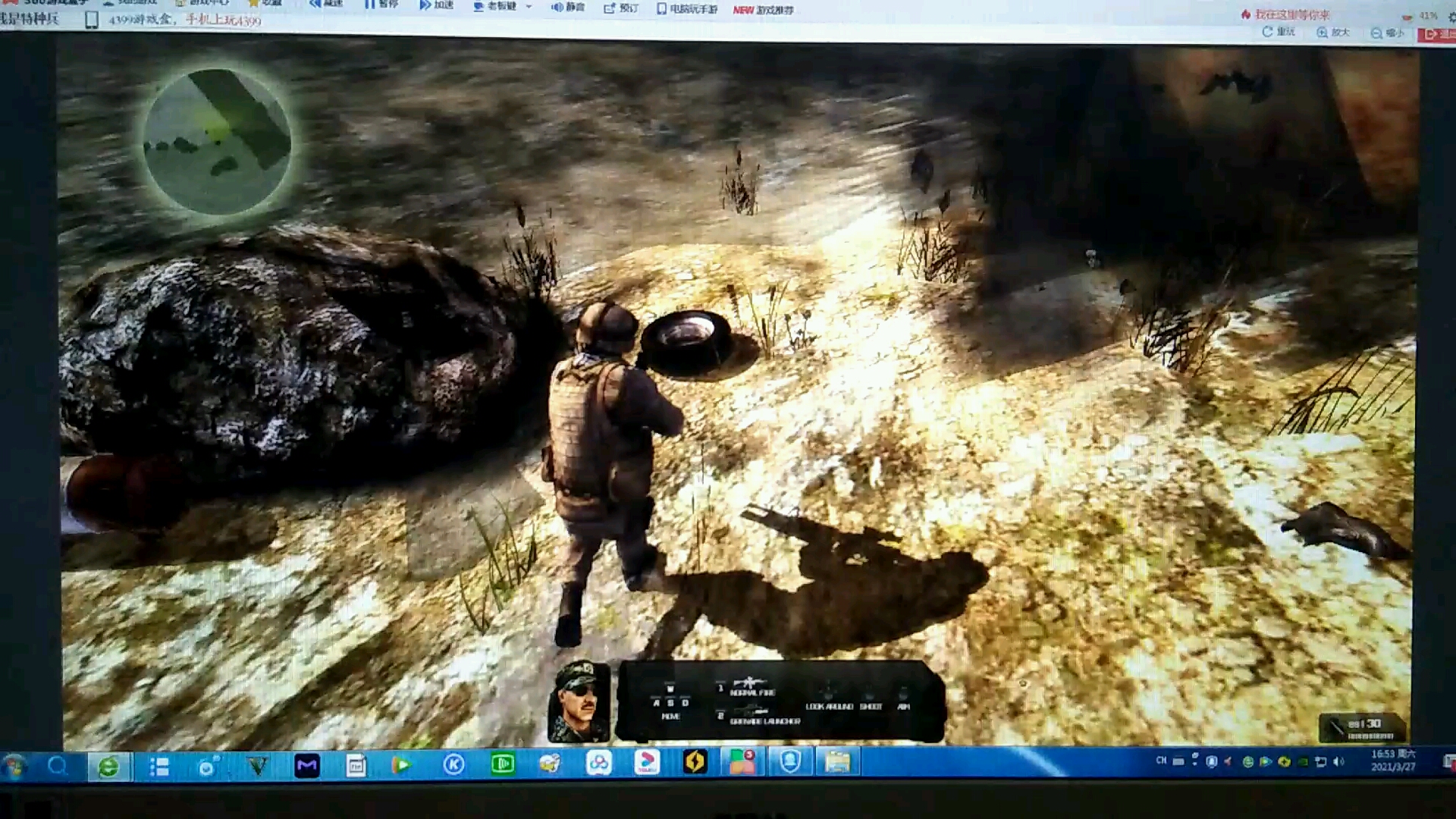Open the Windows Start button
Viewport: 1456px width, 819px height.
[14, 767]
